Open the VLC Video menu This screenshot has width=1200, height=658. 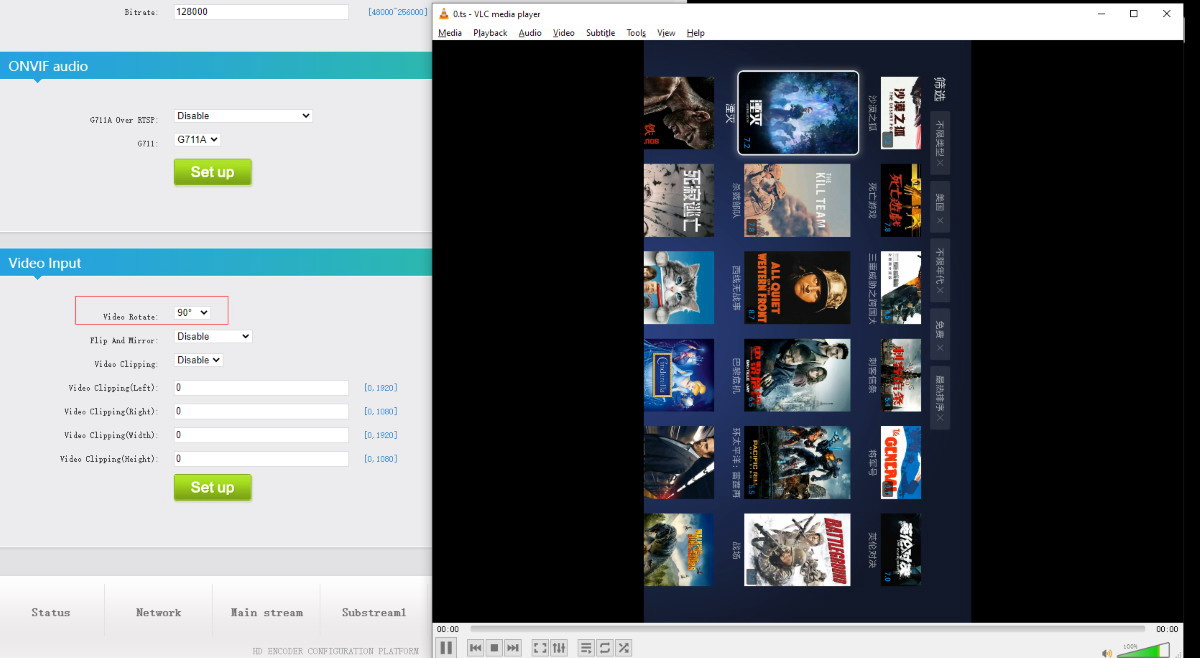[x=564, y=33]
